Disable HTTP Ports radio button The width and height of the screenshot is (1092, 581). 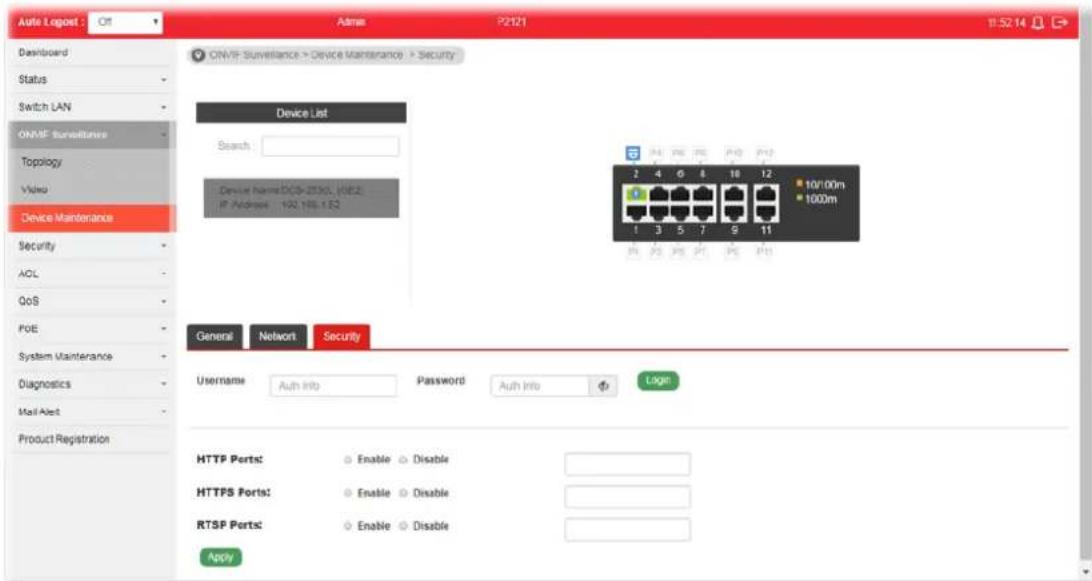[x=403, y=460]
